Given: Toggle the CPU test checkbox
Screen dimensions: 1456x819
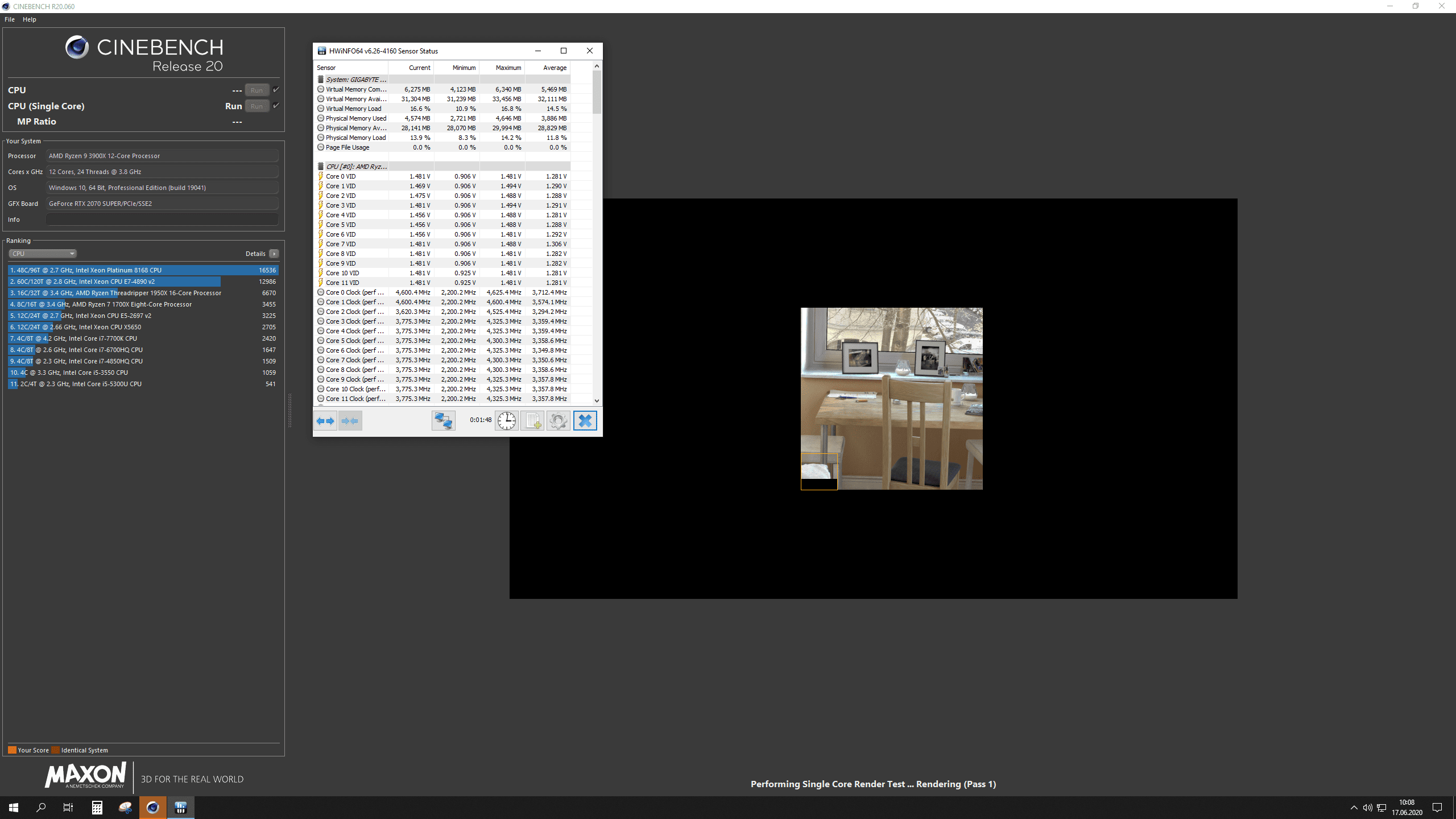Looking at the screenshot, I should pos(276,90).
